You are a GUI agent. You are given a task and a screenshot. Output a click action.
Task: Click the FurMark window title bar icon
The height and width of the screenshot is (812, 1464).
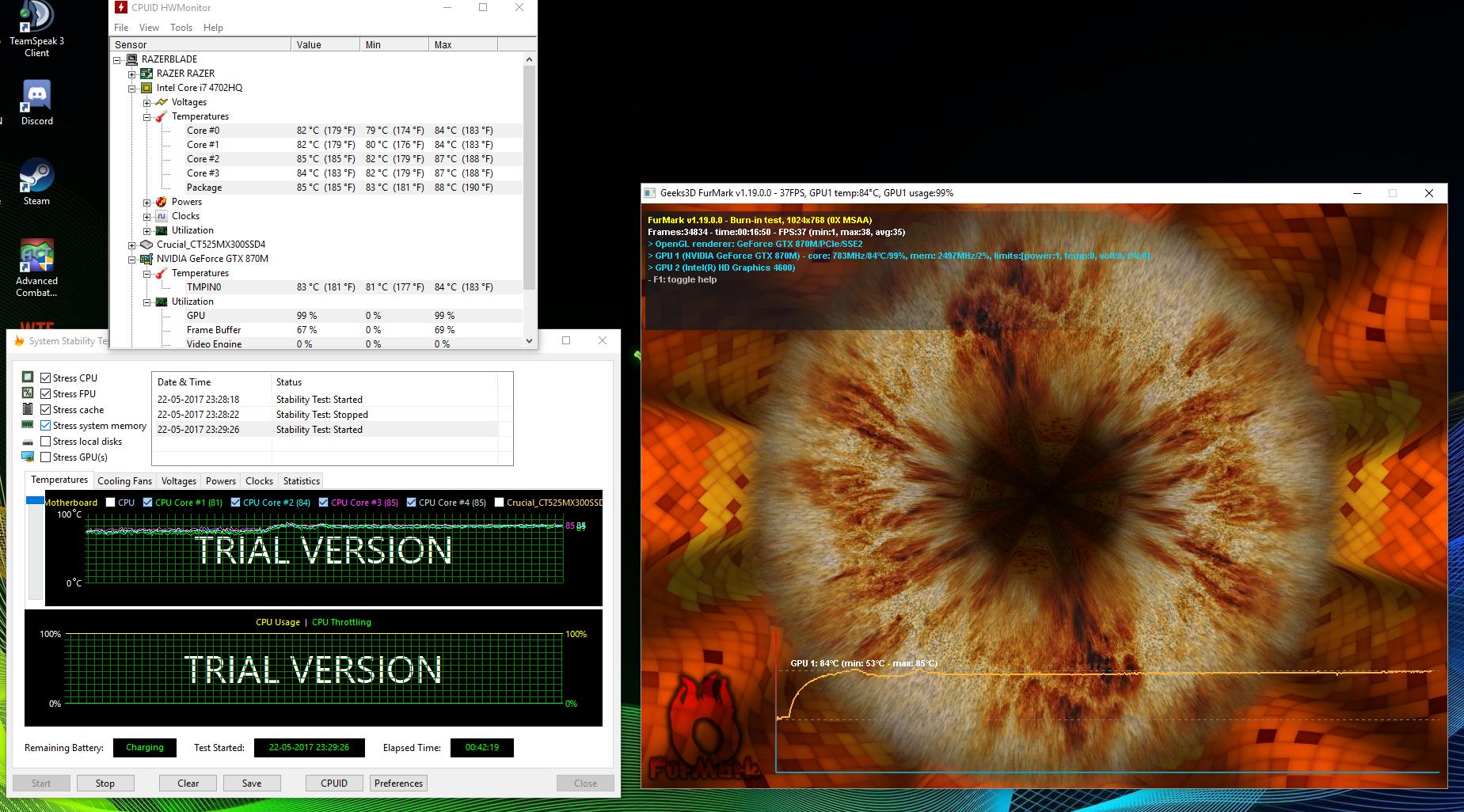point(650,193)
